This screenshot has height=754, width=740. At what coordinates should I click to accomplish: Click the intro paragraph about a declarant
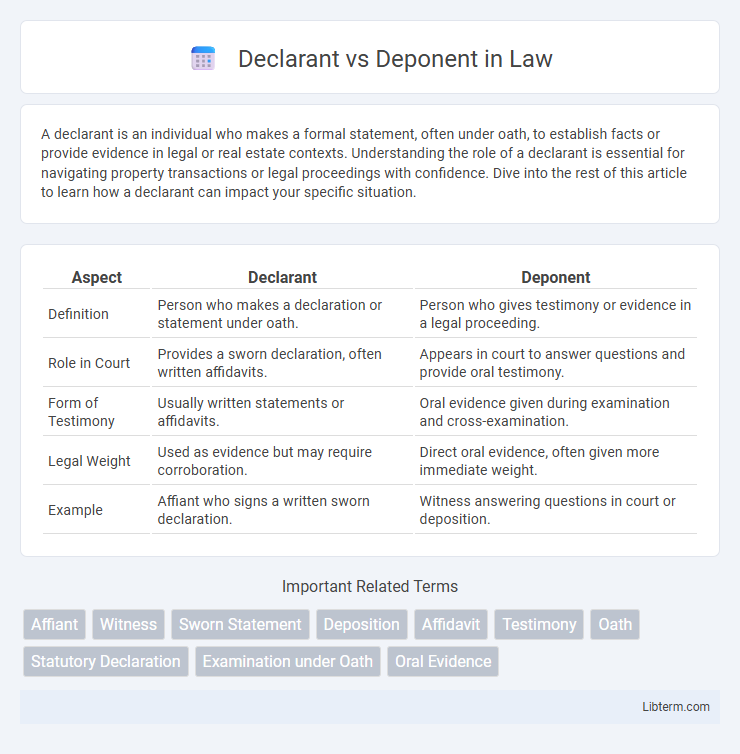click(x=364, y=163)
